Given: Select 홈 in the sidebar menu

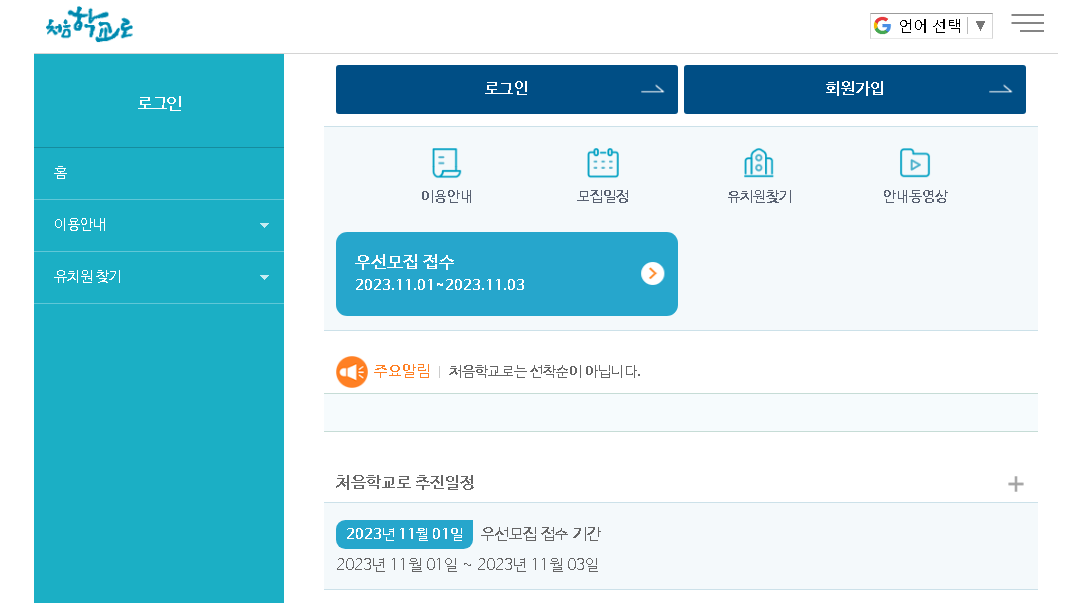Looking at the screenshot, I should click(x=62, y=172).
